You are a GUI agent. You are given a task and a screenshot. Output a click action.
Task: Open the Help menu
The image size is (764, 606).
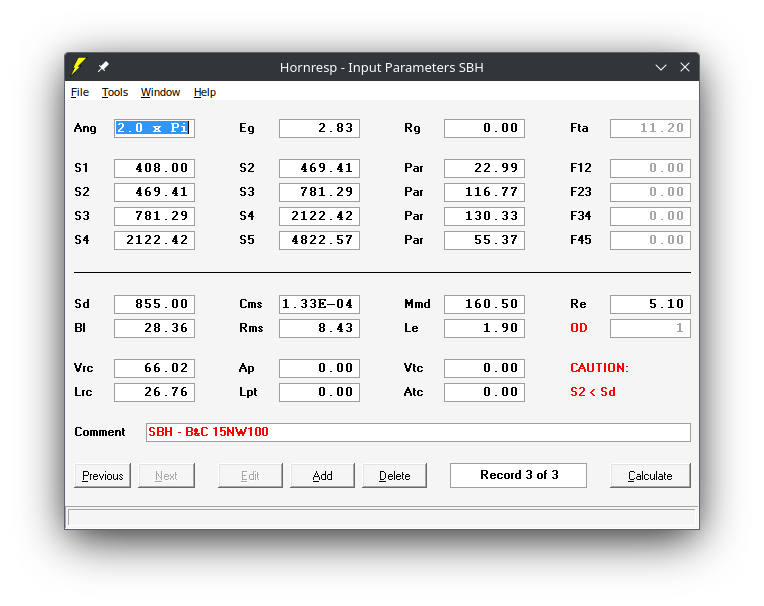click(205, 92)
